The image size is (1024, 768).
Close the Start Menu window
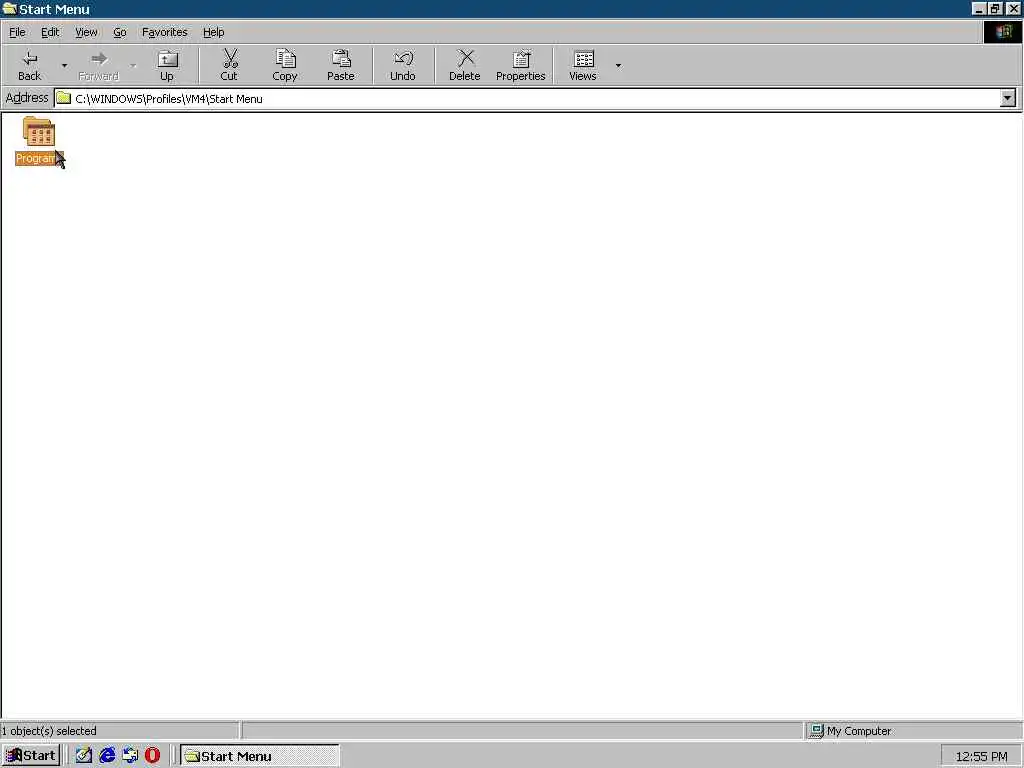click(1014, 9)
